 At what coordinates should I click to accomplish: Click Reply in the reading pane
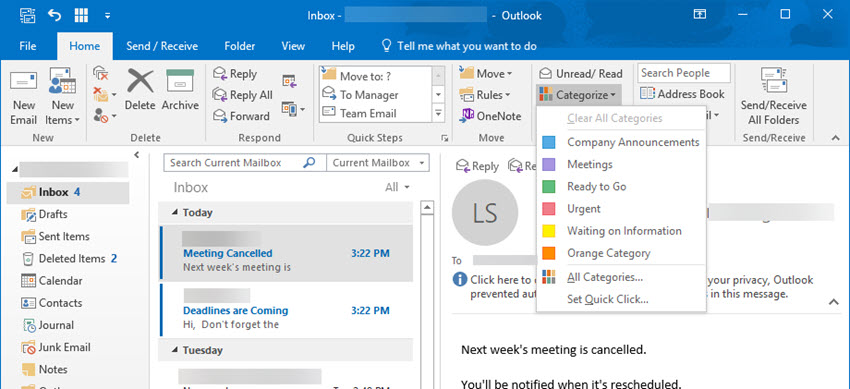pyautogui.click(x=478, y=166)
